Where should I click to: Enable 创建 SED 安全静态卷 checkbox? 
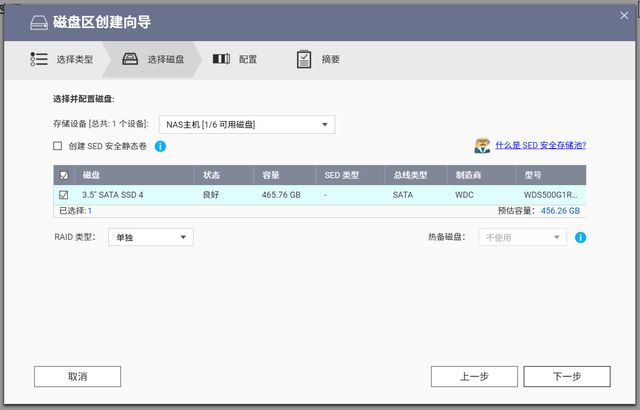(x=58, y=146)
